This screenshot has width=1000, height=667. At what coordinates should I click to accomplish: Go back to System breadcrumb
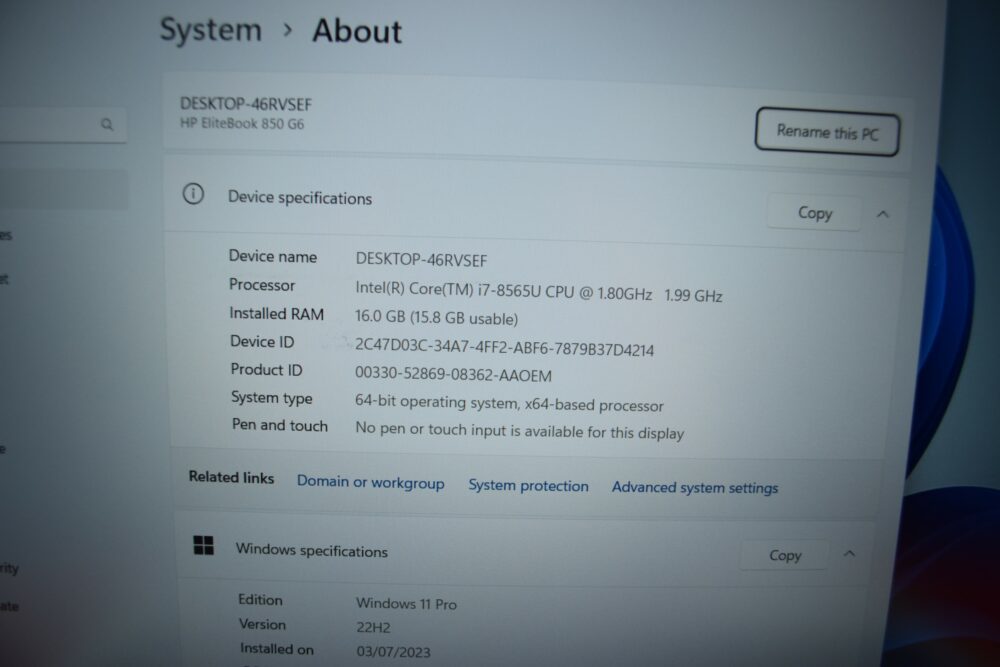210,29
